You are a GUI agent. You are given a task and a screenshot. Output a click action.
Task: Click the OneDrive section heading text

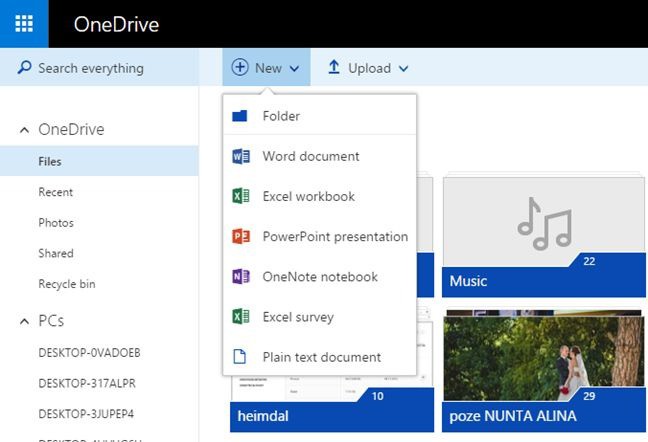pos(71,130)
